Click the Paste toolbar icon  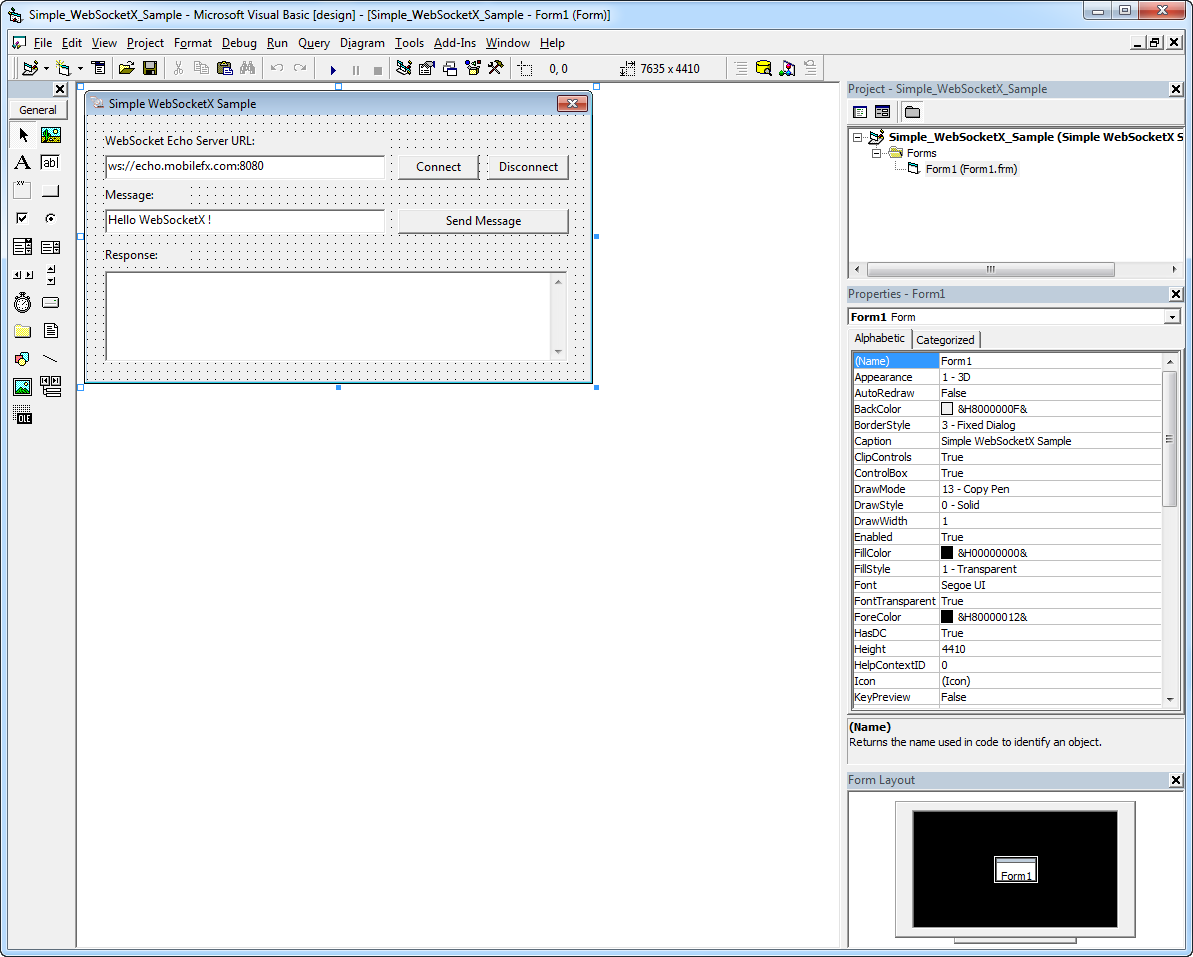pos(224,68)
